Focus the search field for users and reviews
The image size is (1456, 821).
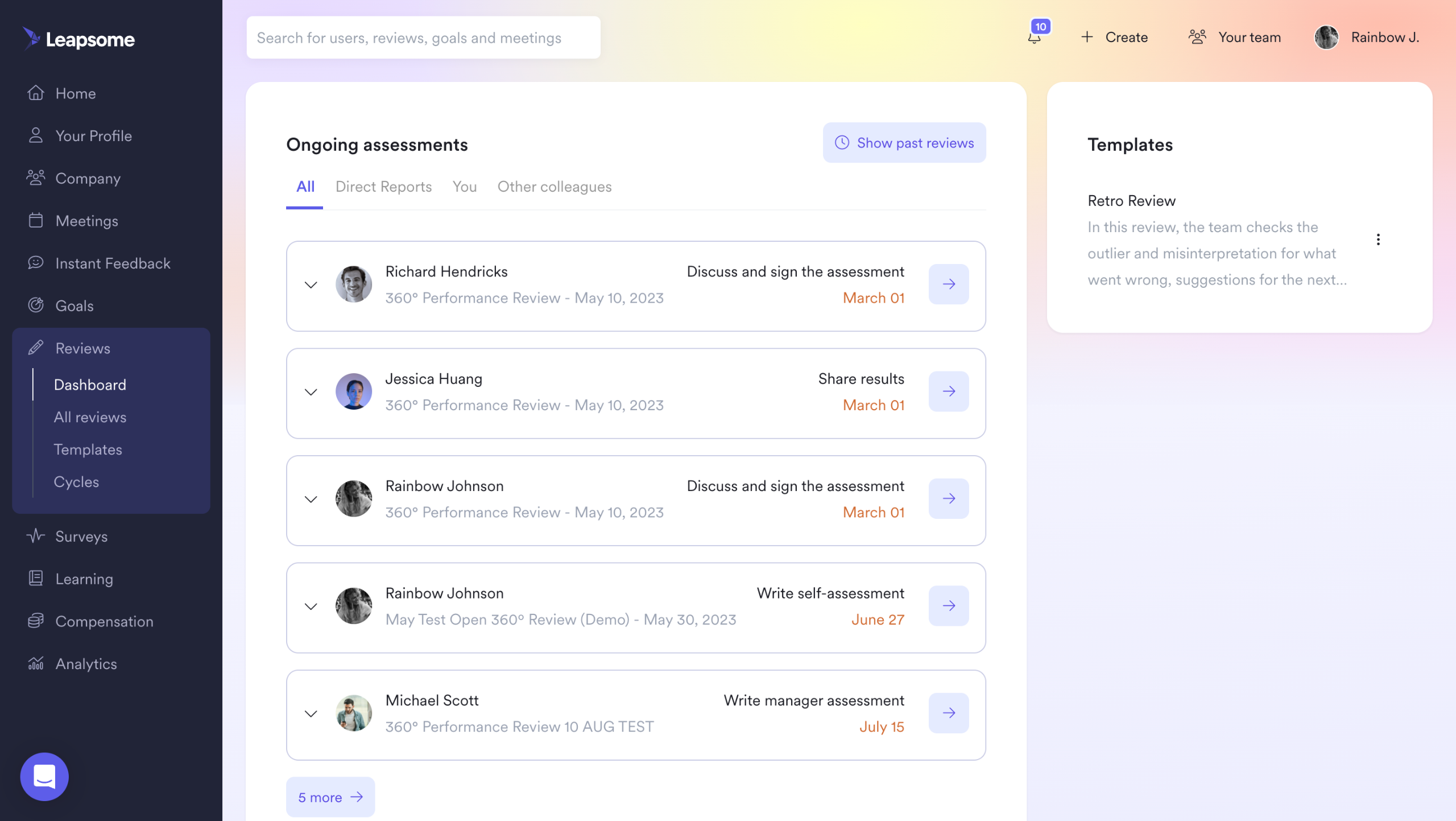coord(423,38)
